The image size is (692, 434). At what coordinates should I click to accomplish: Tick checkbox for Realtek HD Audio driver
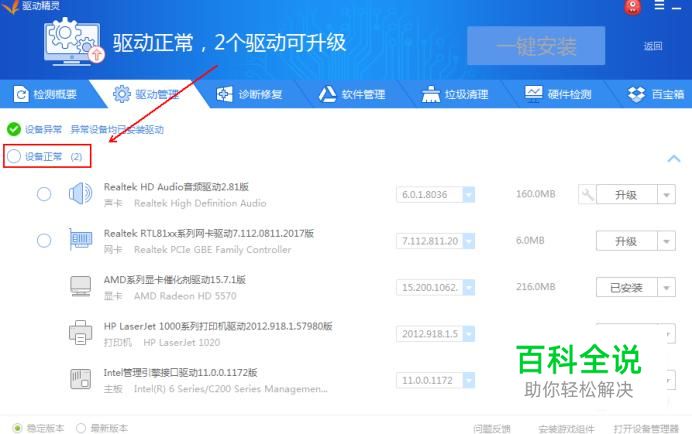pos(44,194)
